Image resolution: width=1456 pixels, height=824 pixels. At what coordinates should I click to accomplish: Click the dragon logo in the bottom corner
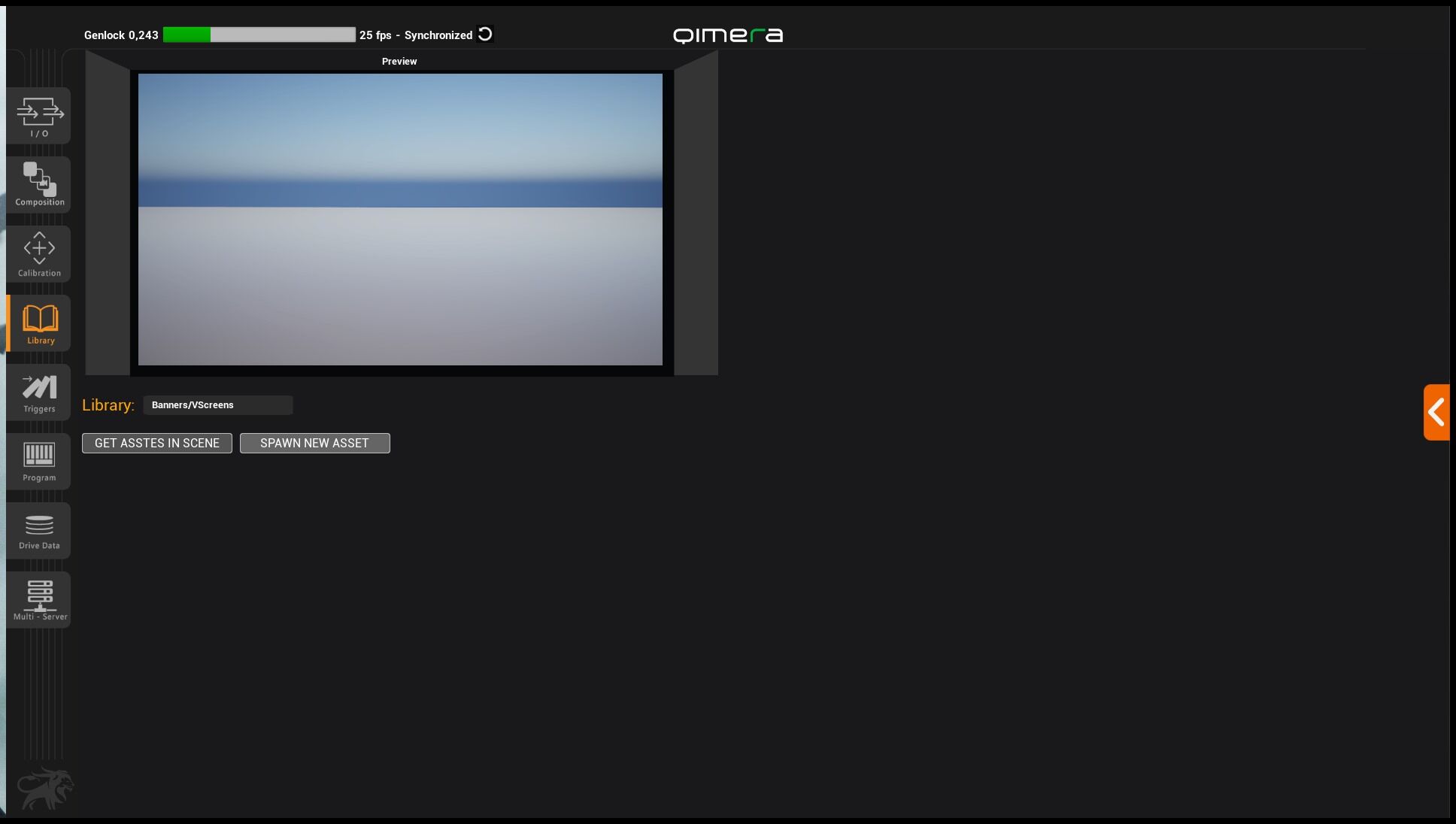(x=45, y=789)
